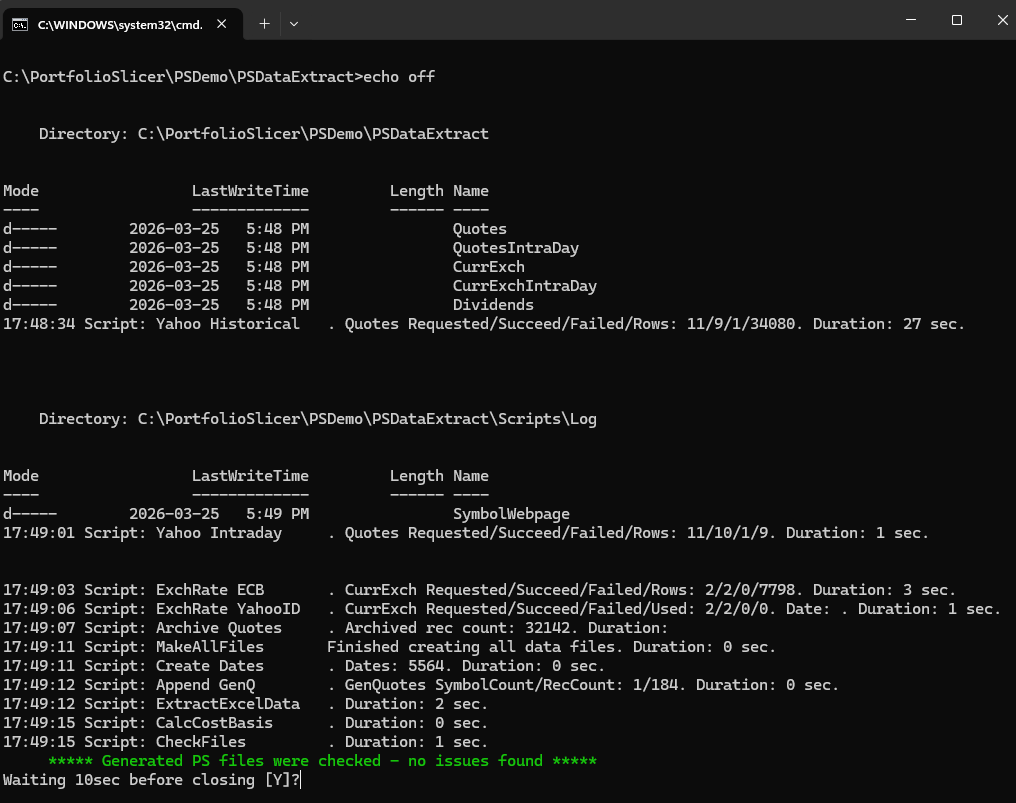
Task: Click the CurrExch directory line
Action: coord(488,266)
